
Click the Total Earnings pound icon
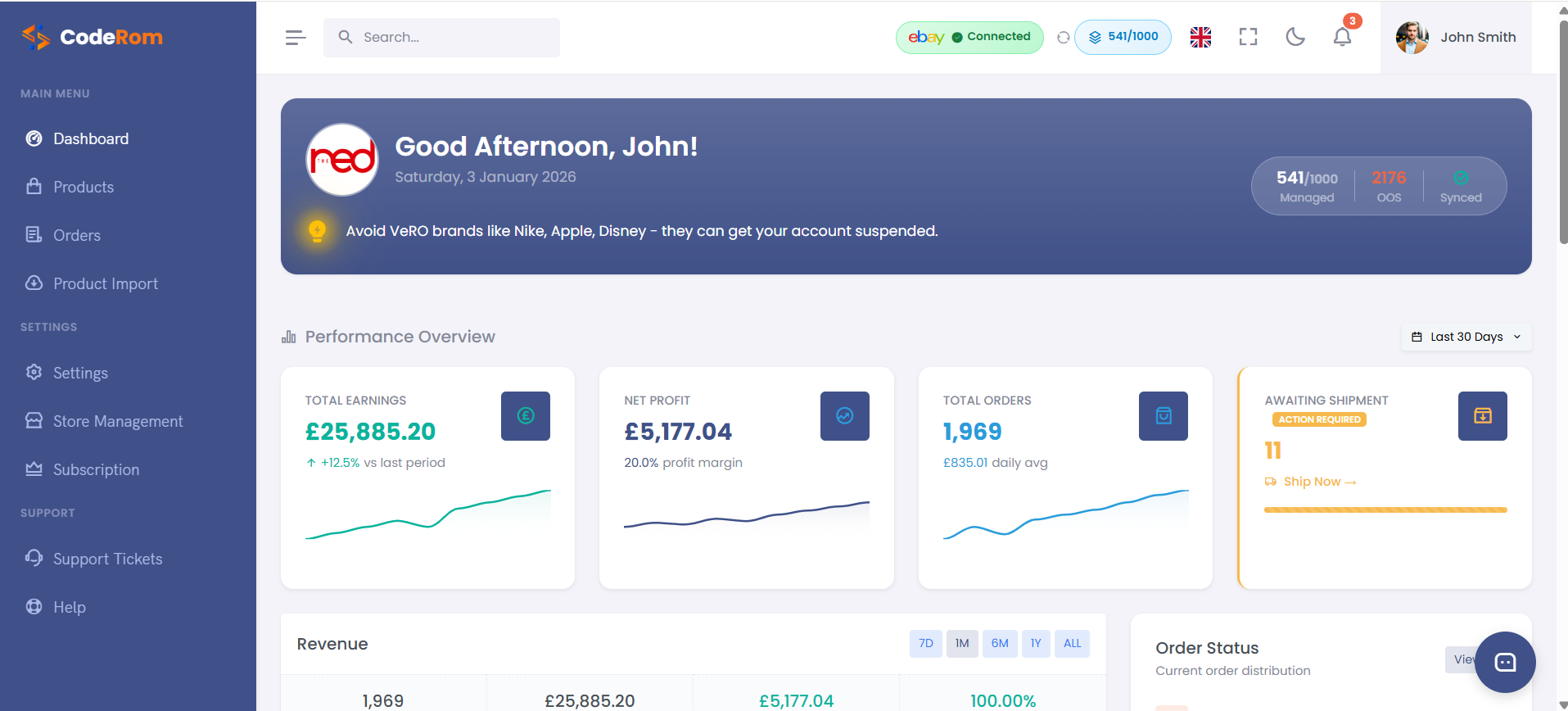526,416
